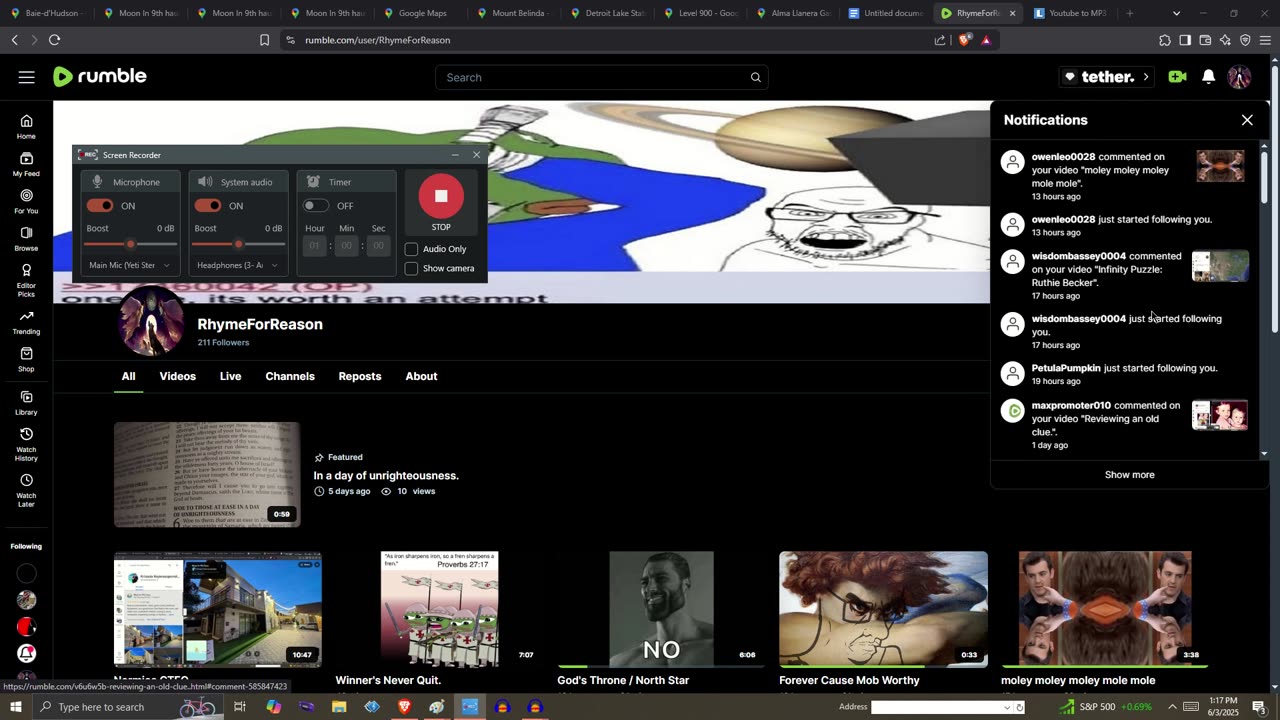
Task: Open My Feed in the sidebar
Action: coord(26,165)
